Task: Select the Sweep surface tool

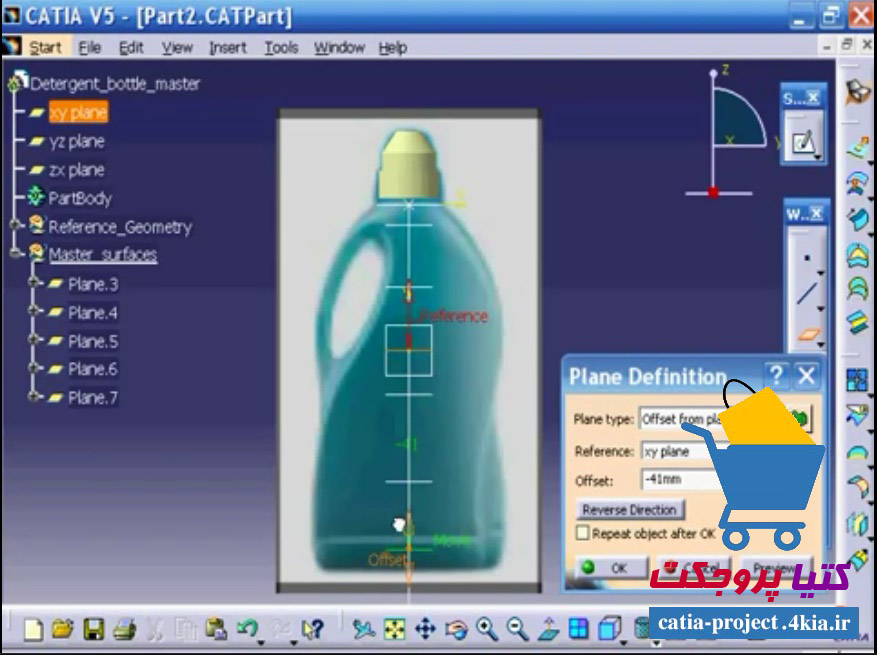Action: (x=857, y=219)
